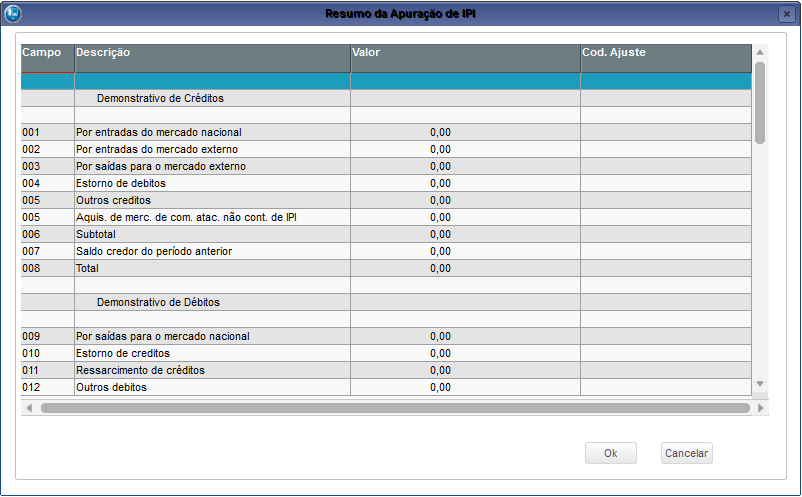Click the Descrição column header
The image size is (802, 497).
pyautogui.click(x=213, y=58)
